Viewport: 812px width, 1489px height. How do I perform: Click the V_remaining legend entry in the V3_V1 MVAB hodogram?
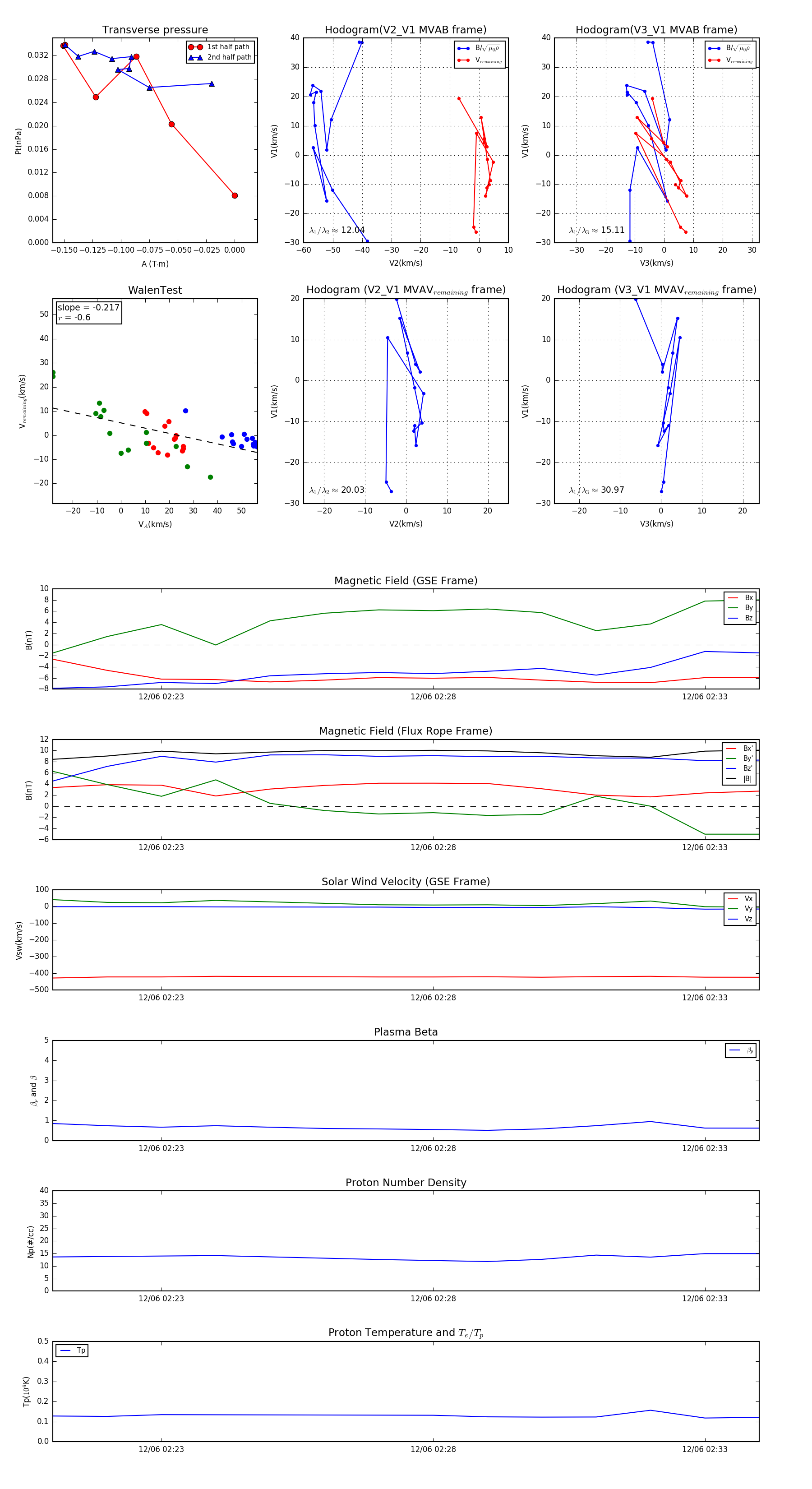click(x=730, y=60)
